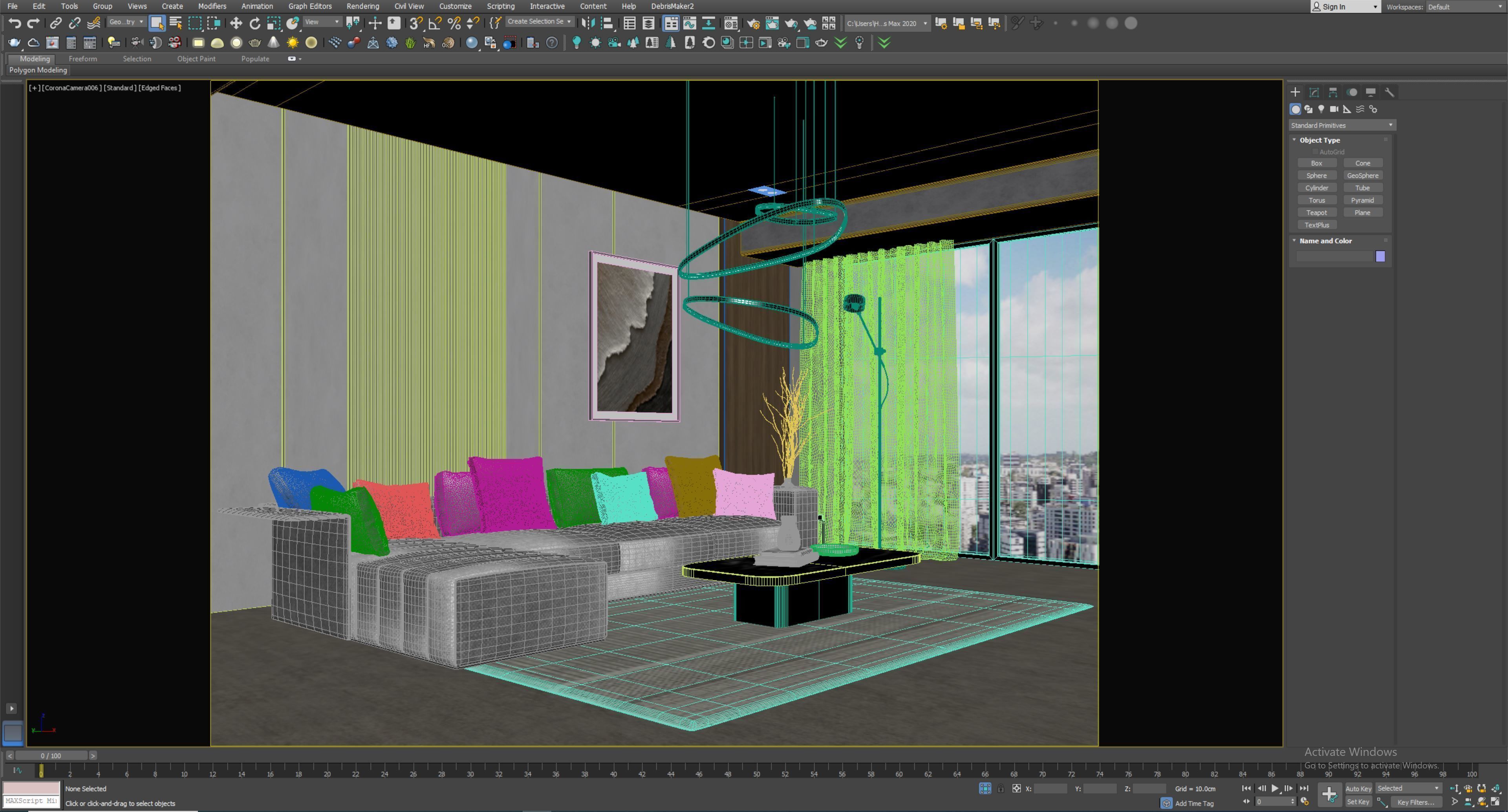
Task: Click the Redo arrow icon
Action: (x=33, y=23)
